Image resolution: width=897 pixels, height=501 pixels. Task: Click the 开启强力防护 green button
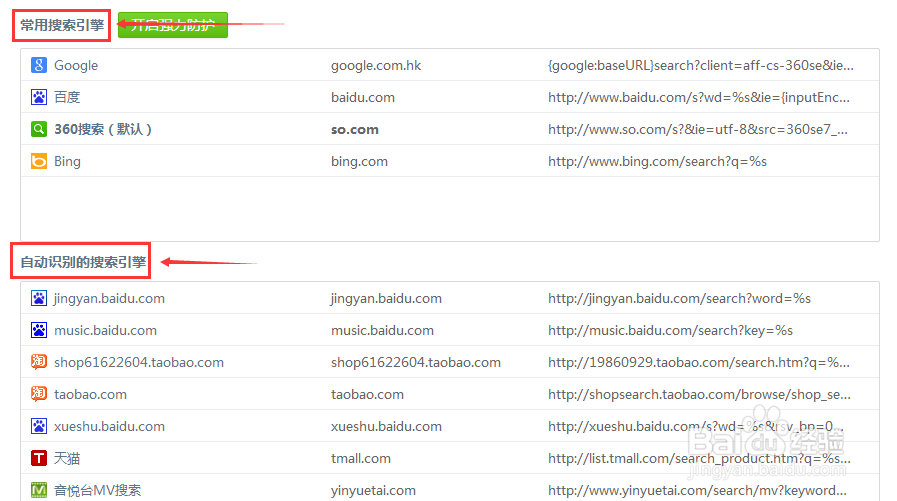(x=173, y=25)
